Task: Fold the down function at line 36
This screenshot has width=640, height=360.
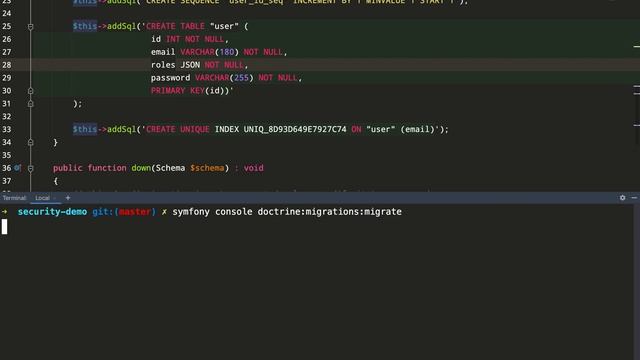Action: (x=30, y=168)
